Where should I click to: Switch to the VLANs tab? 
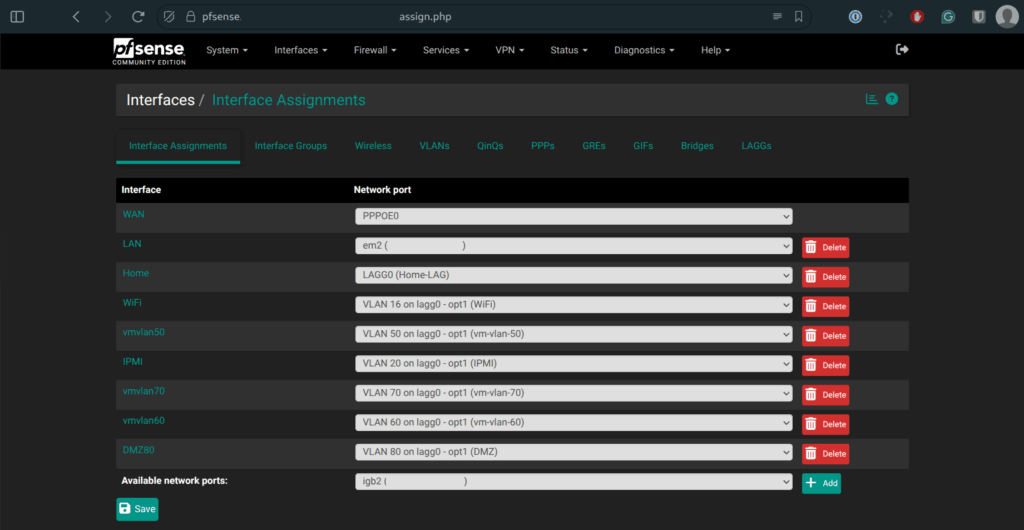[434, 146]
